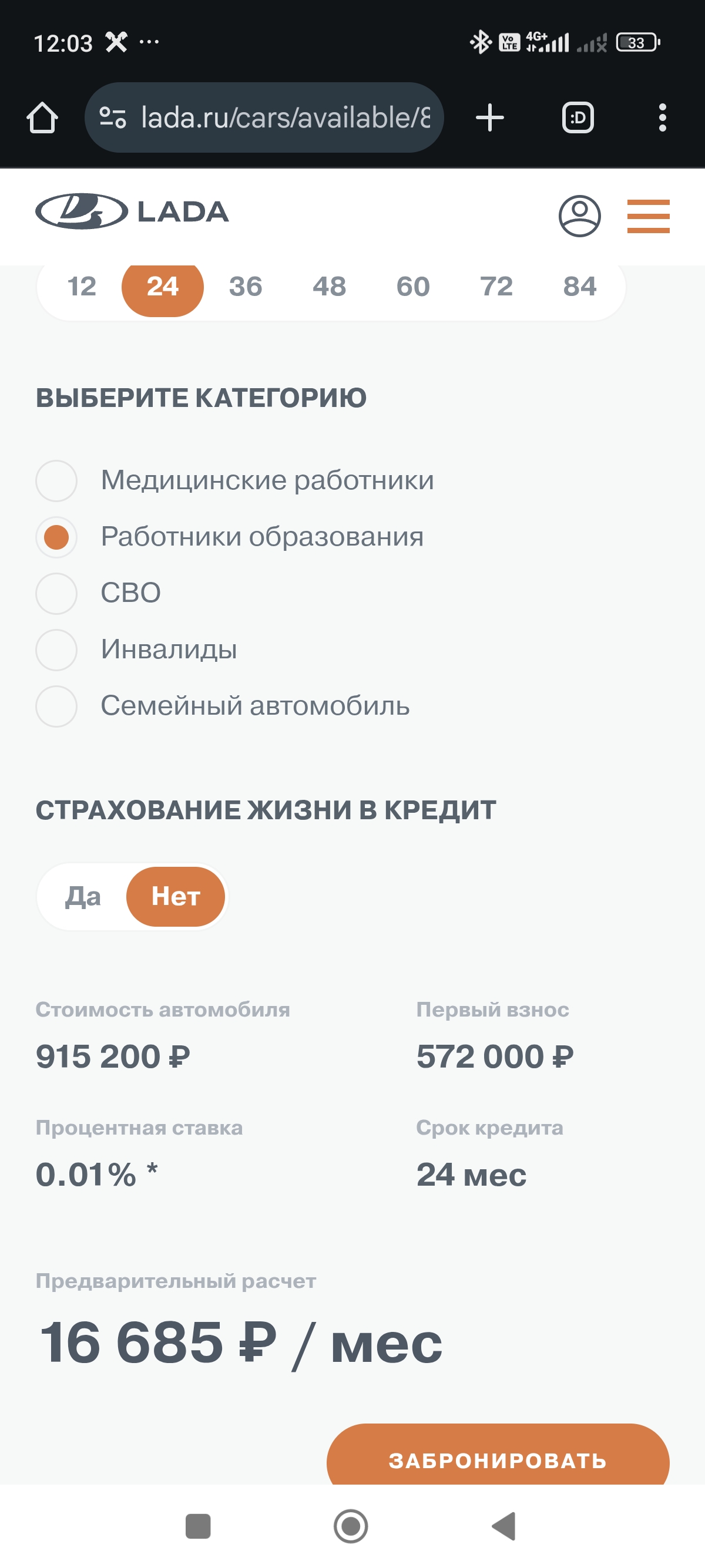705x1568 pixels.
Task: Select 36 months loan term
Action: point(246,287)
